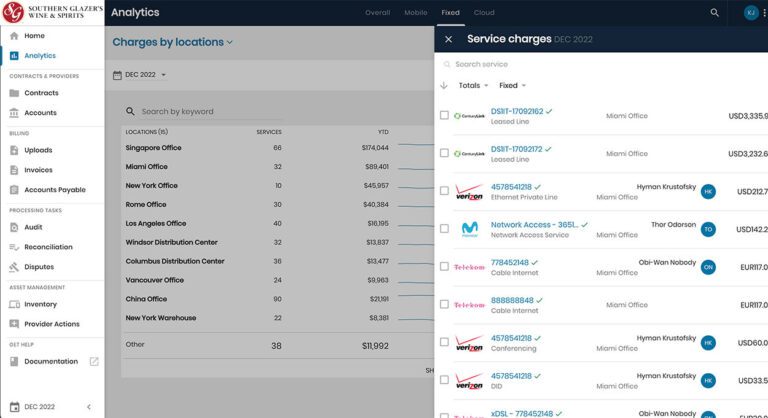Screen dimensions: 768x418
Task: Expand the Totals dropdown
Action: [473, 86]
